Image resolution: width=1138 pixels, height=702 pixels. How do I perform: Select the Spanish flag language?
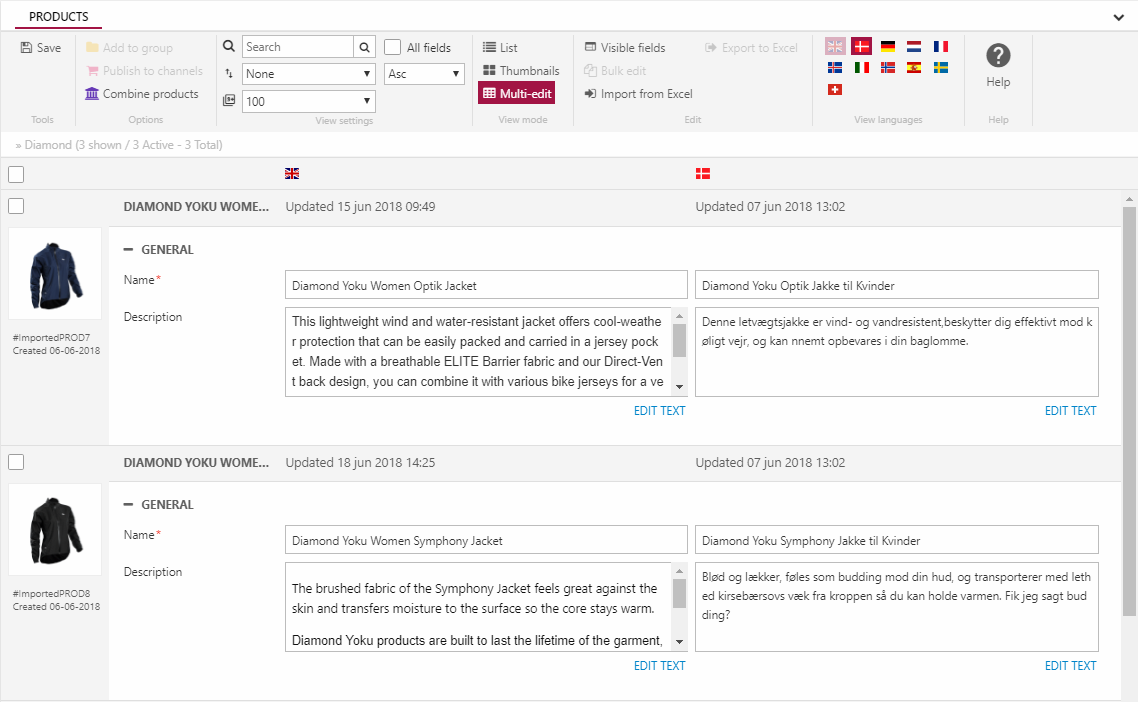coord(913,68)
